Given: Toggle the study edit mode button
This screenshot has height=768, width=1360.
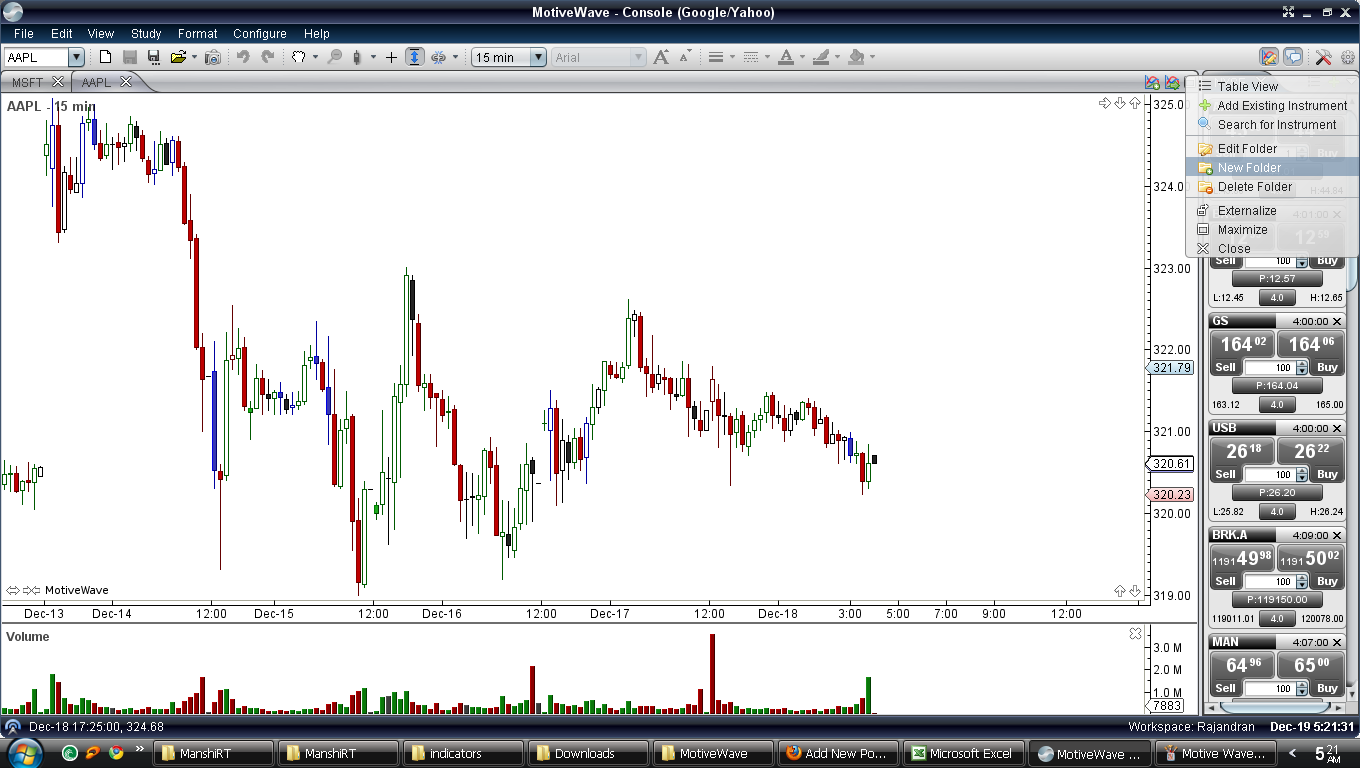Looking at the screenshot, I should click(x=1269, y=57).
